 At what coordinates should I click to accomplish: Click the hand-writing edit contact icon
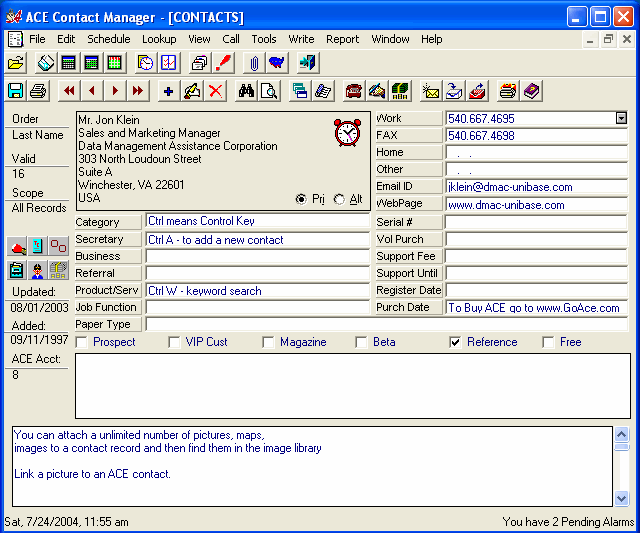(x=192, y=91)
